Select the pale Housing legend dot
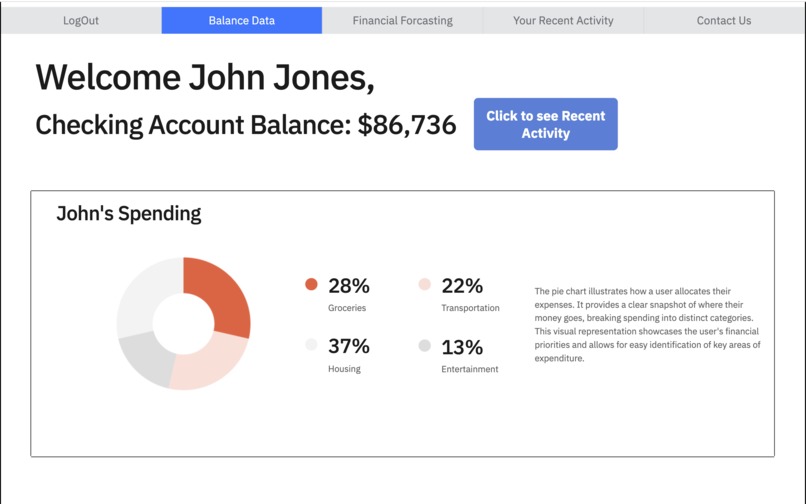Screen dimensions: 806x504 click(311, 345)
